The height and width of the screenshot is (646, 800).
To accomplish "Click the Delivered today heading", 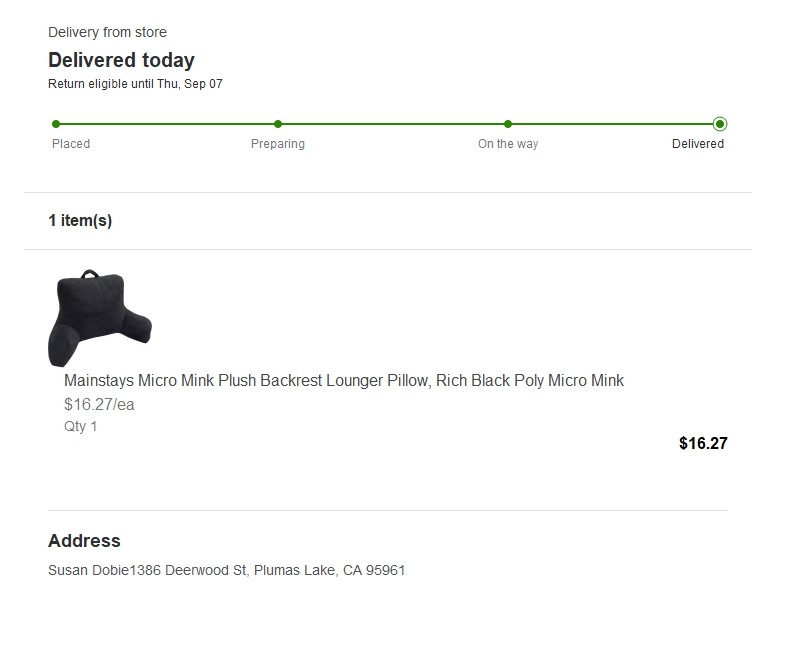I will pyautogui.click(x=121, y=60).
